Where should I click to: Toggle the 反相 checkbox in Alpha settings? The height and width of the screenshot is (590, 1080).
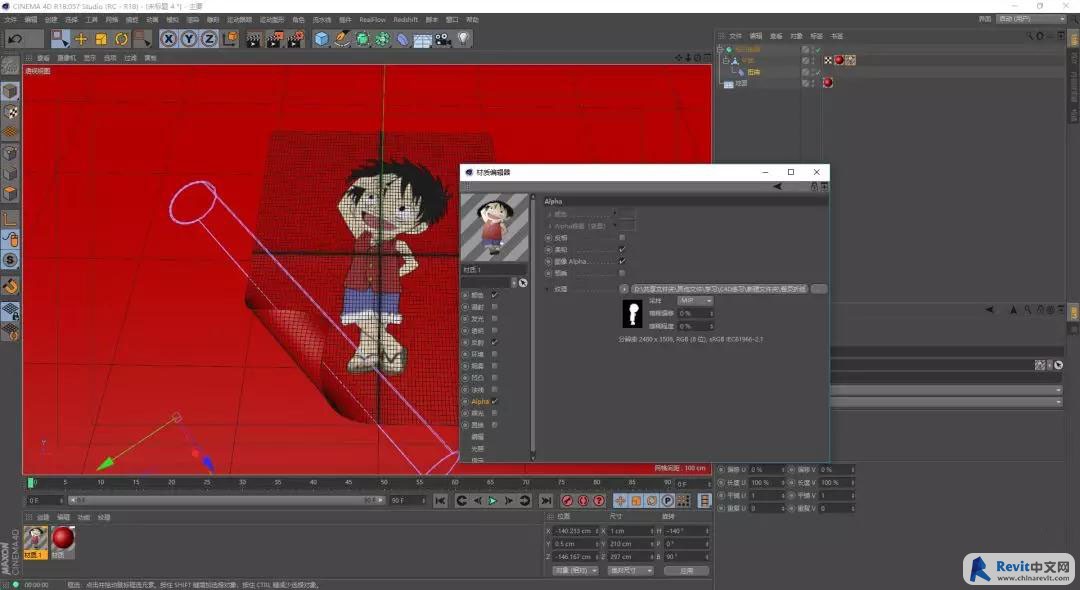tap(622, 238)
